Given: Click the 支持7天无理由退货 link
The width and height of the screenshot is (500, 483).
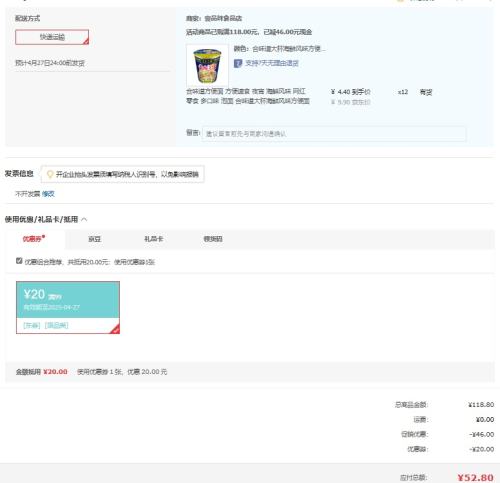Looking at the screenshot, I should [272, 63].
